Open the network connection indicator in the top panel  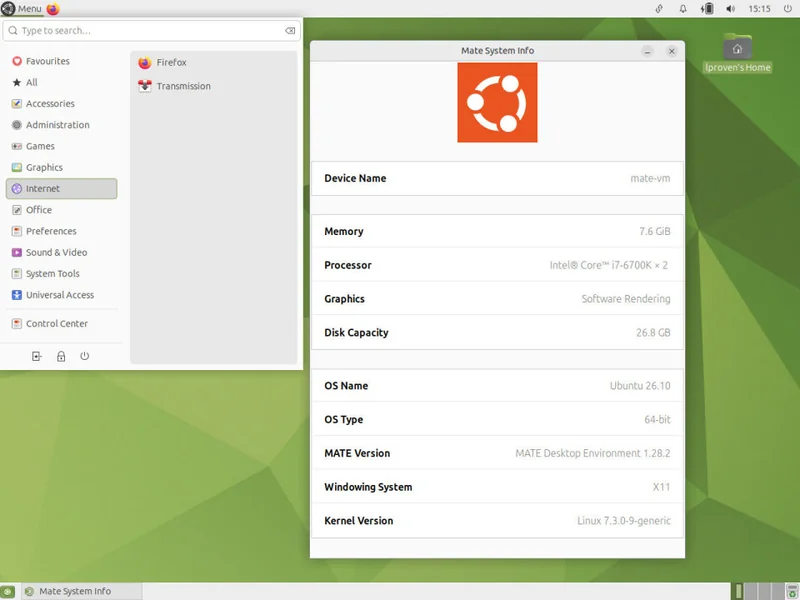[x=659, y=9]
